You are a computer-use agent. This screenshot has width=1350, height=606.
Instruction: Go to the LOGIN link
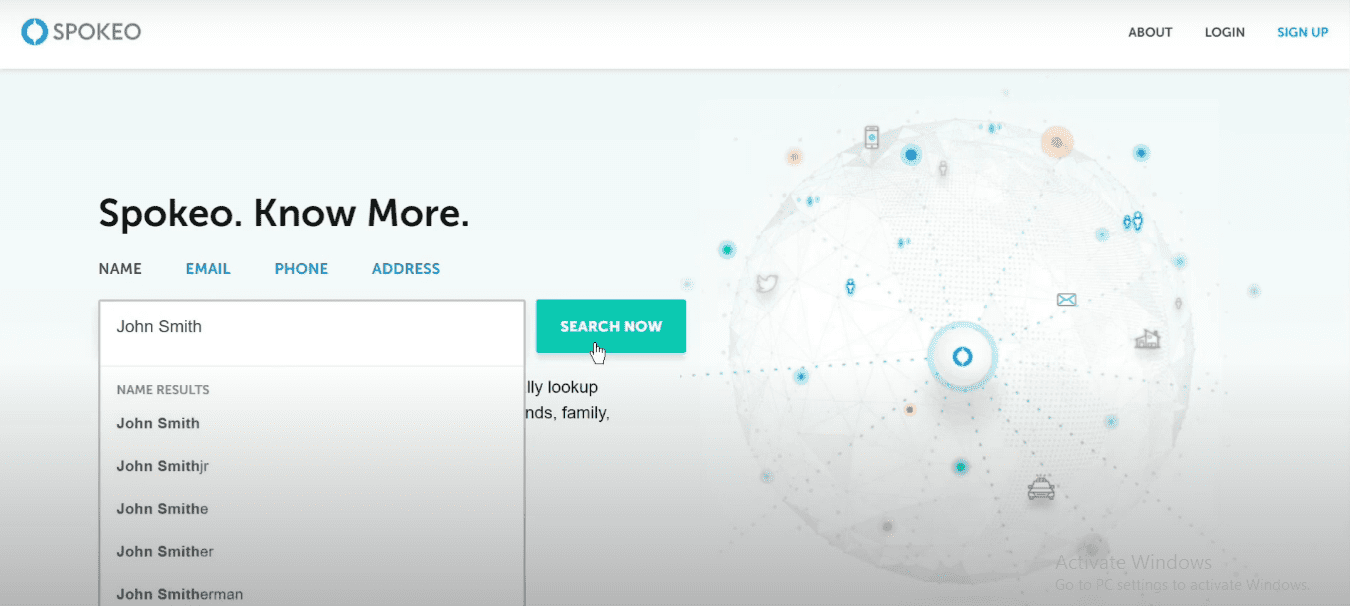click(1224, 32)
